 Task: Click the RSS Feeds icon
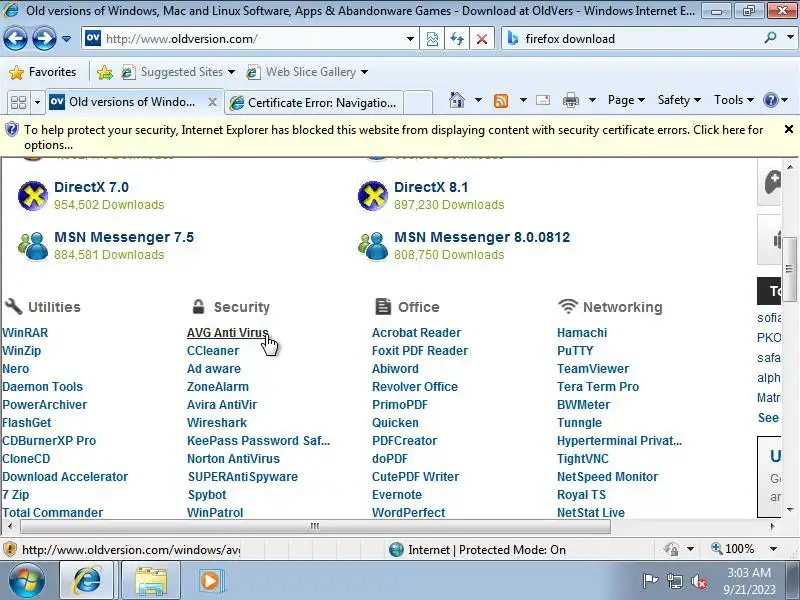tap(501, 101)
